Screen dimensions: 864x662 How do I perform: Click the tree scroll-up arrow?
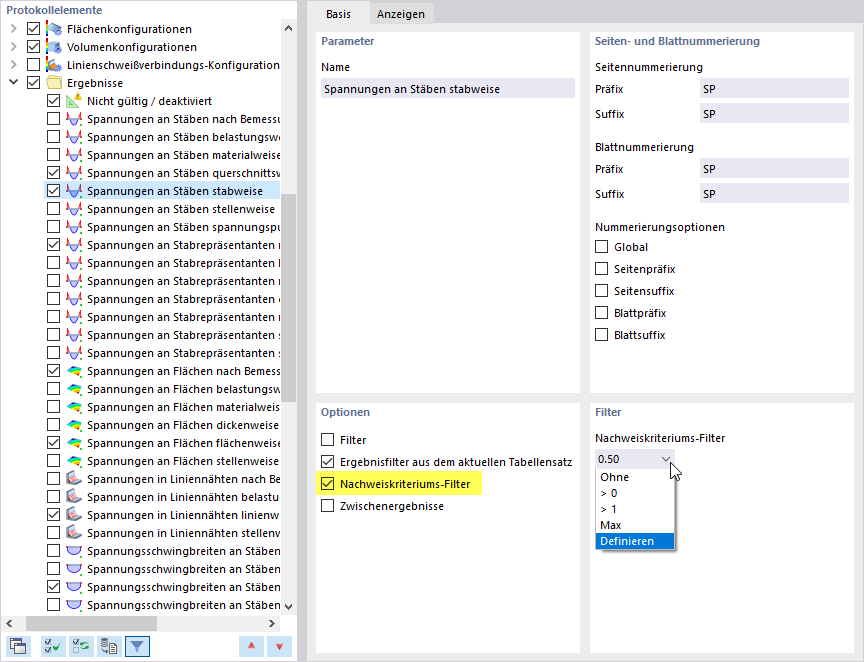click(x=288, y=28)
